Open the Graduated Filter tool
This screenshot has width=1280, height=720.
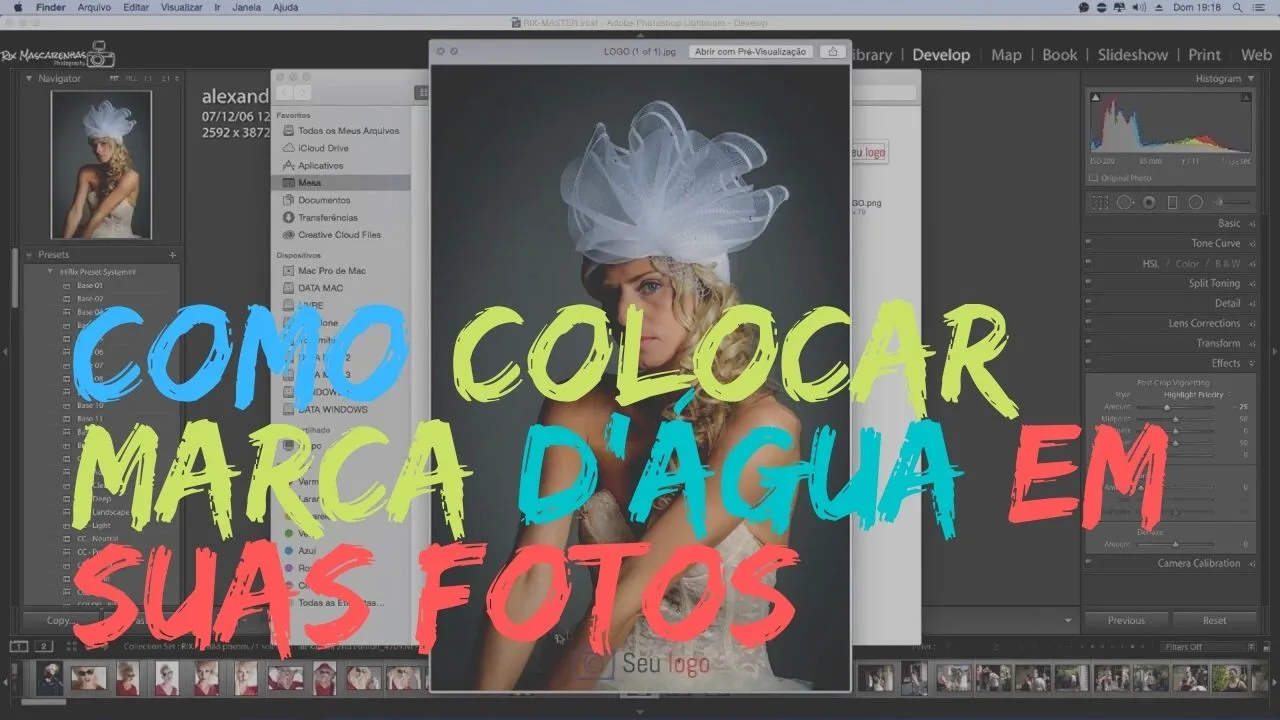click(x=1174, y=202)
